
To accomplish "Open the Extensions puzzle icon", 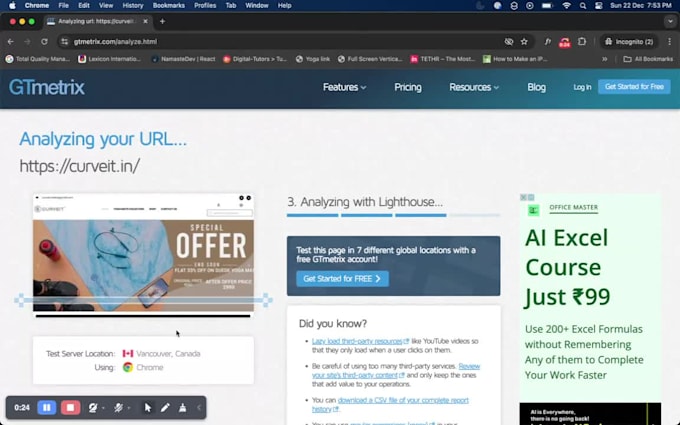I will (582, 42).
